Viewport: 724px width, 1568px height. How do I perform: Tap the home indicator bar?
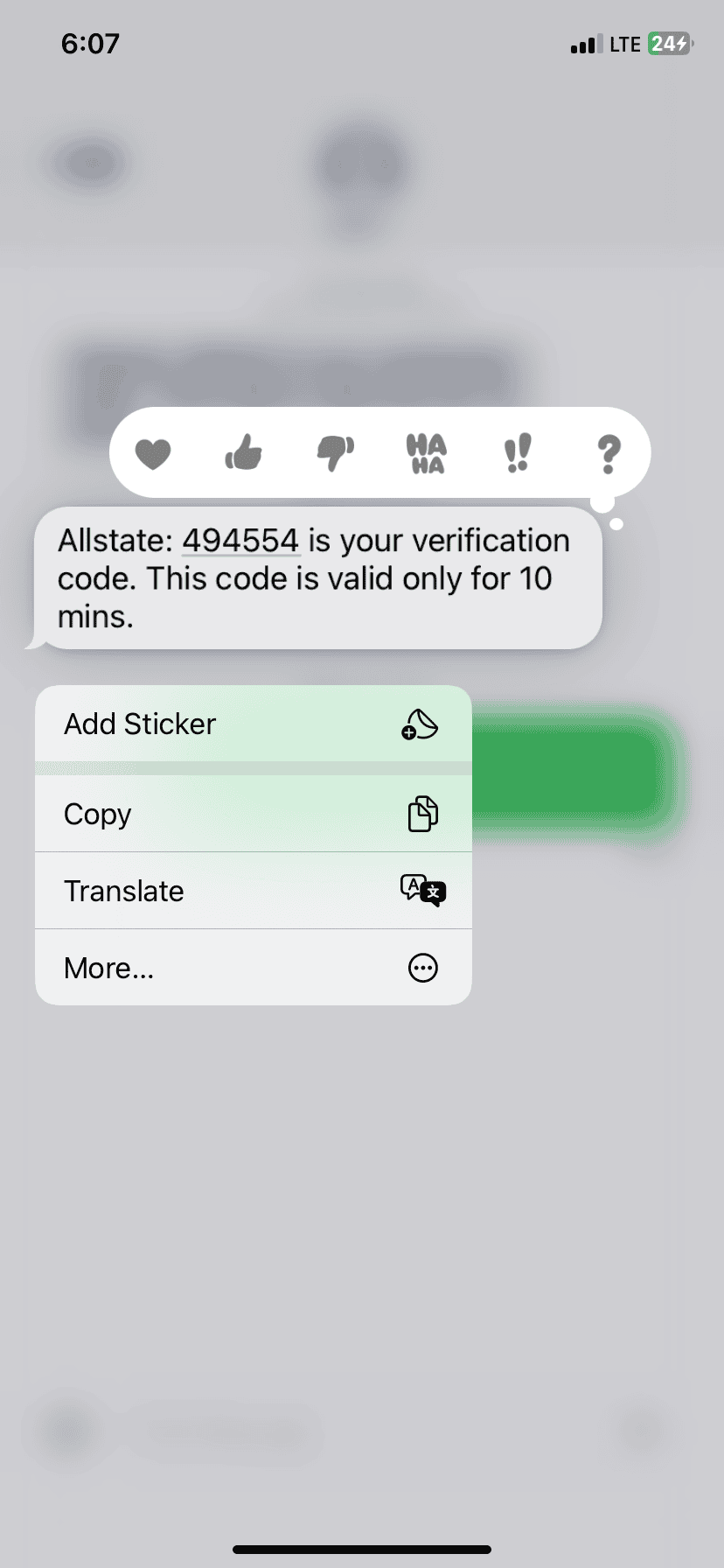[x=362, y=1550]
